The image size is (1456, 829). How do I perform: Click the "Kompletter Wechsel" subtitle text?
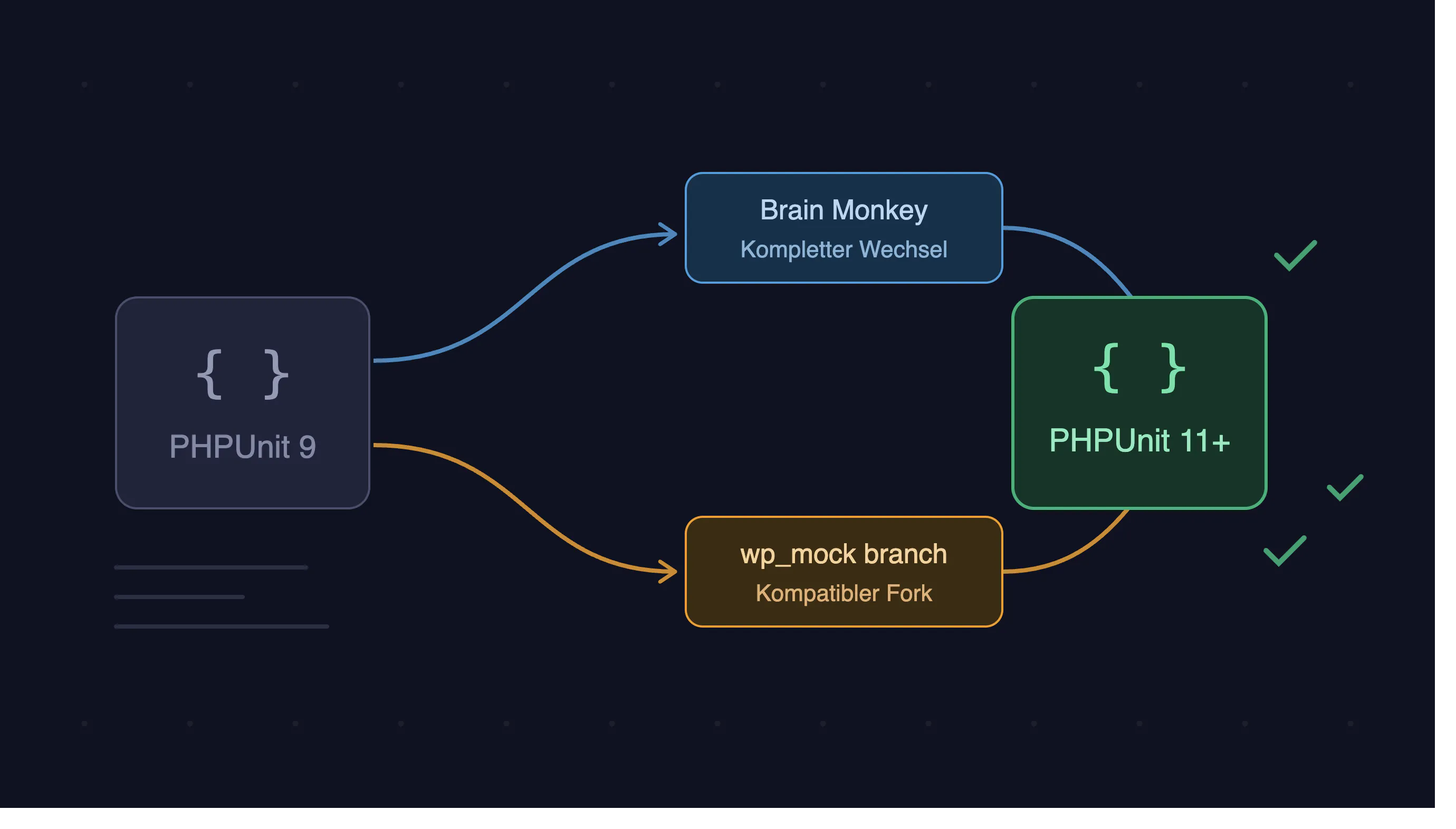coord(844,249)
